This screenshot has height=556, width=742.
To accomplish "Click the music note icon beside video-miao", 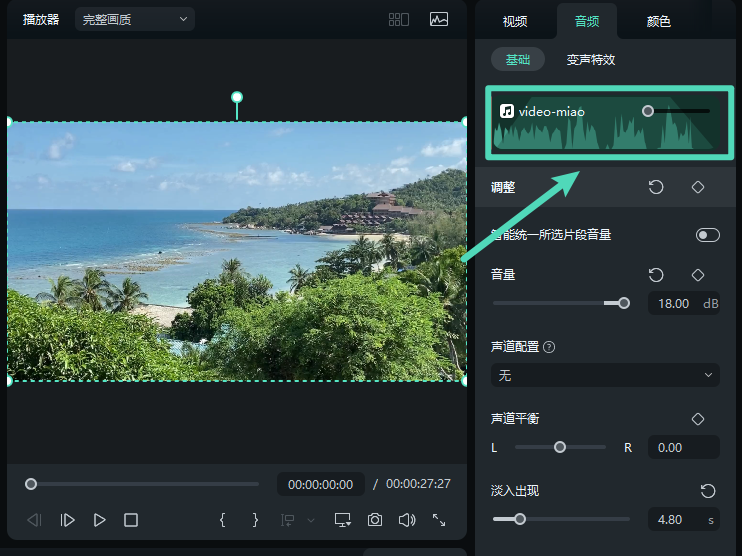I will (x=507, y=111).
